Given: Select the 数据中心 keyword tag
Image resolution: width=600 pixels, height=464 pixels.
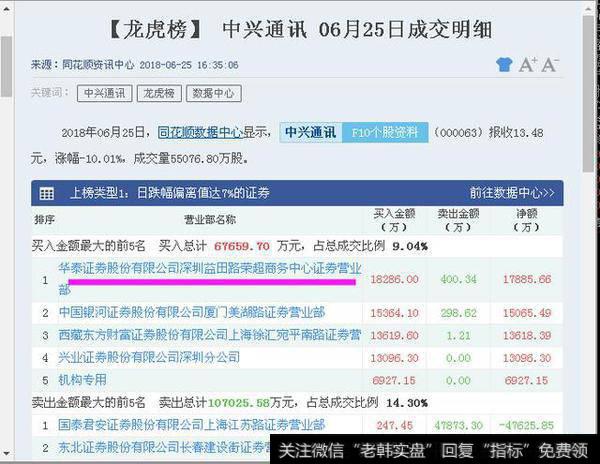Looking at the screenshot, I should (x=214, y=93).
